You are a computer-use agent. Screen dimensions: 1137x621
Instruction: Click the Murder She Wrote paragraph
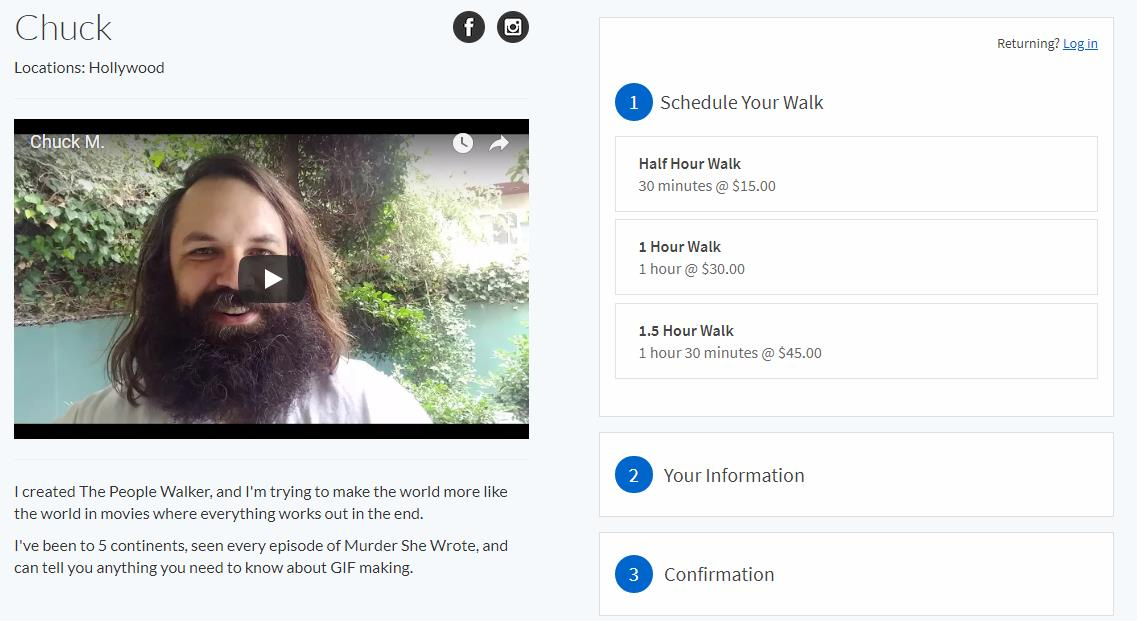tap(261, 557)
